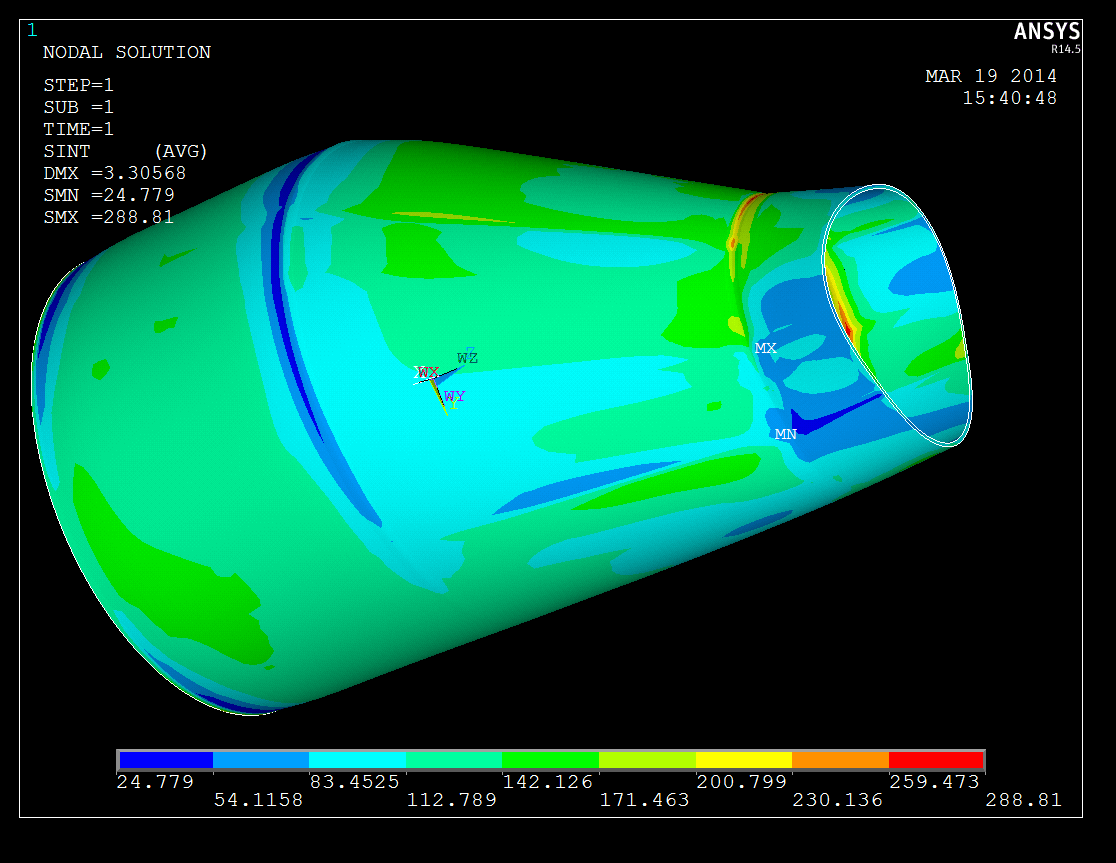1116x863 pixels.
Task: Click the MAR 19 2014 date stamp
Action: click(990, 76)
